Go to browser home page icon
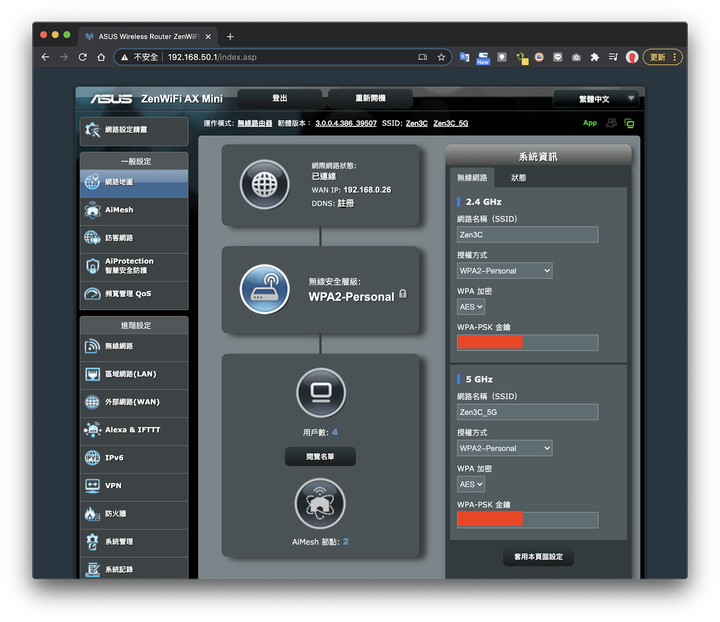 pyautogui.click(x=101, y=57)
